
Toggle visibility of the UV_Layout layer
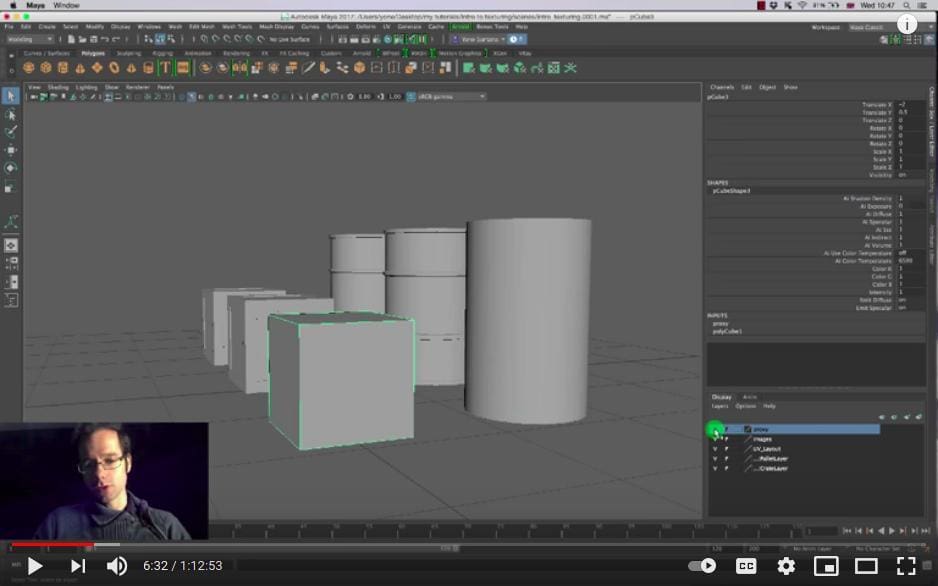pos(715,449)
